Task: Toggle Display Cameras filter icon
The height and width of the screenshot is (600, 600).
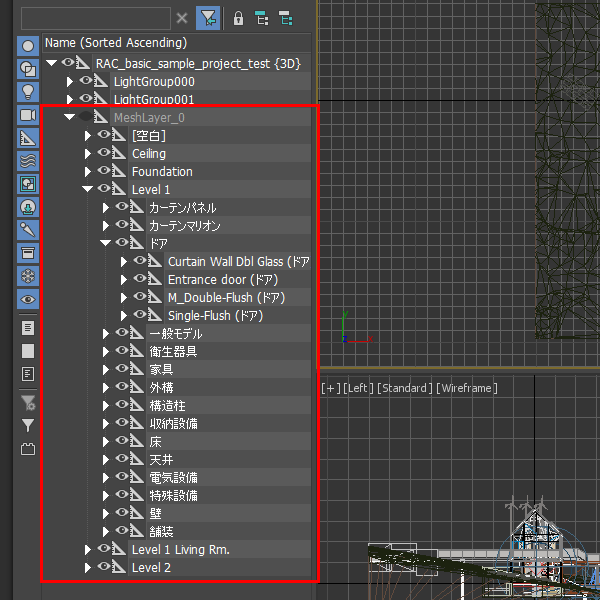Action: coord(28,115)
